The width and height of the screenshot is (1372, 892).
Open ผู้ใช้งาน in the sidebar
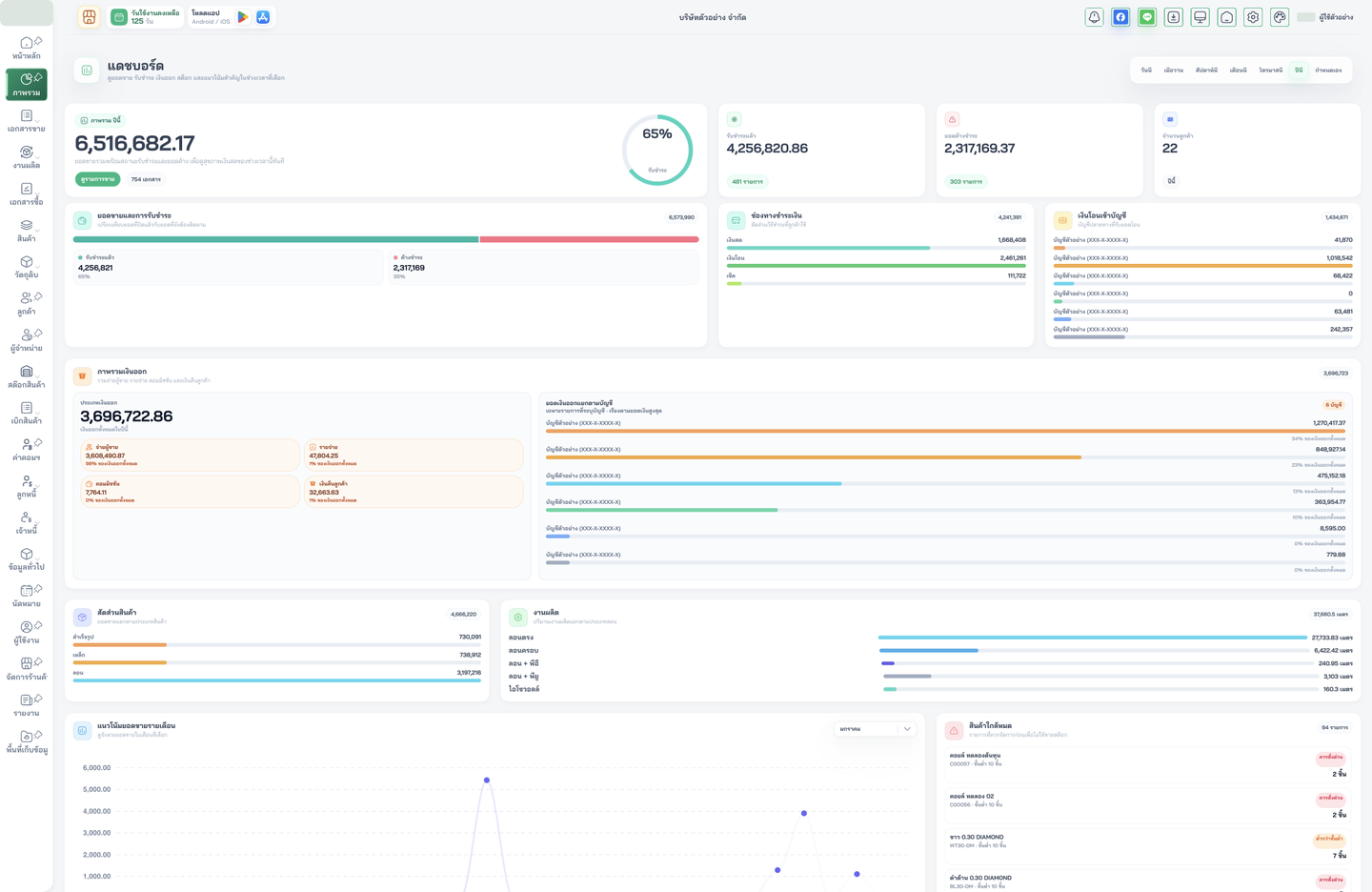pyautogui.click(x=27, y=633)
